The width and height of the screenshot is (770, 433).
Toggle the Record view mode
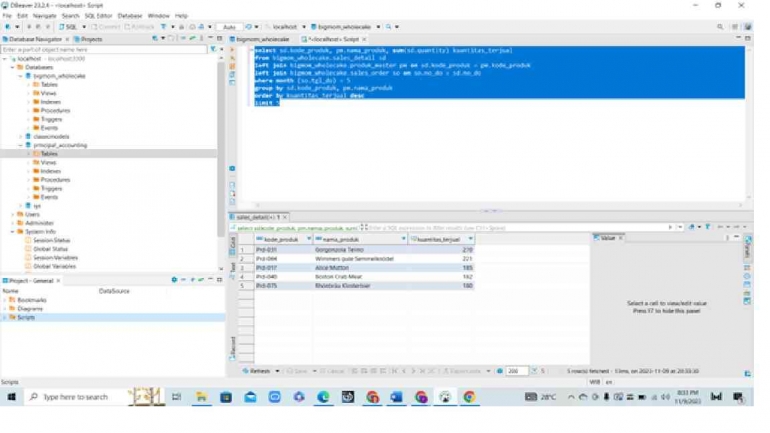(x=233, y=349)
